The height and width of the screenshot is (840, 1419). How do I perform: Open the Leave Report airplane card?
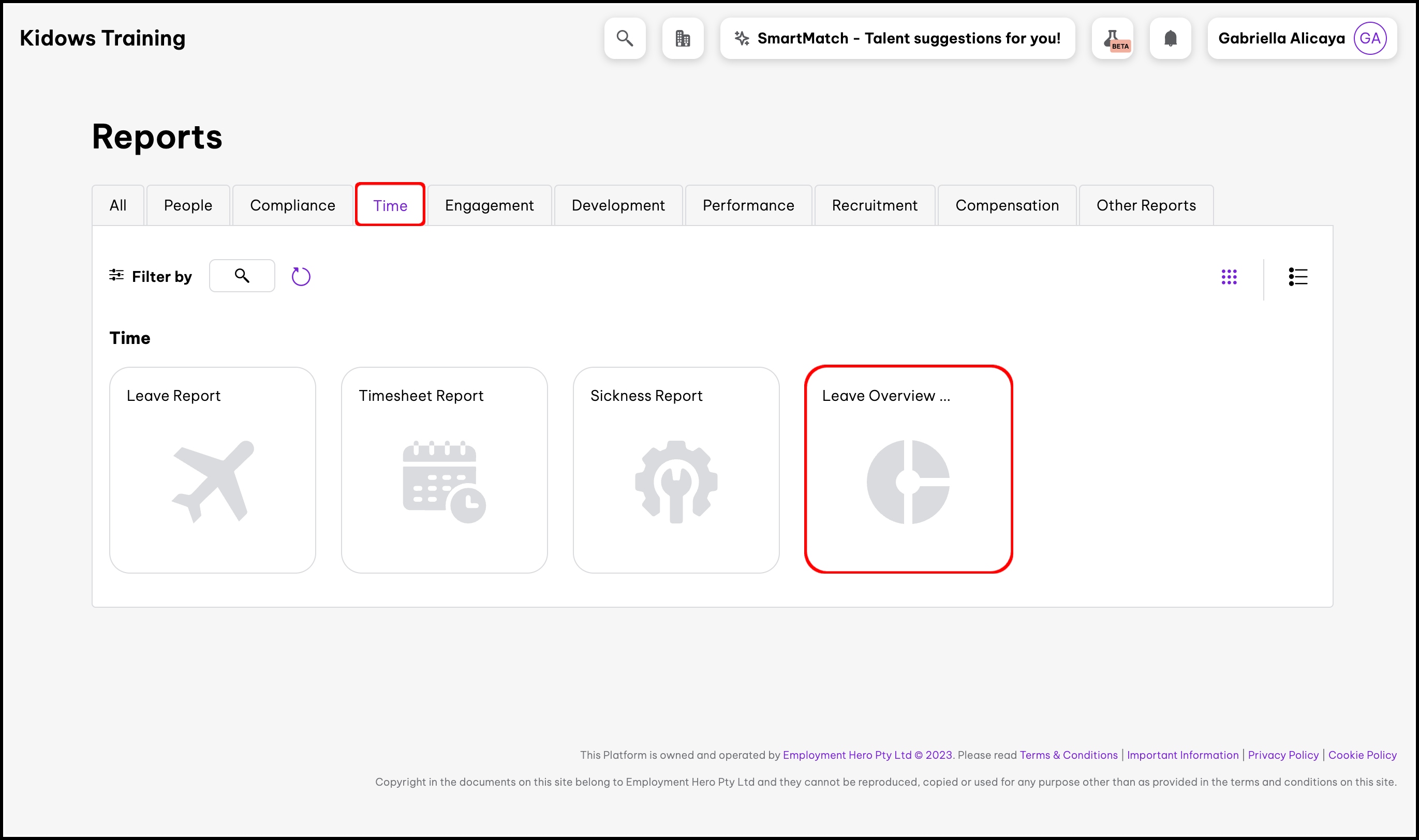click(x=212, y=470)
